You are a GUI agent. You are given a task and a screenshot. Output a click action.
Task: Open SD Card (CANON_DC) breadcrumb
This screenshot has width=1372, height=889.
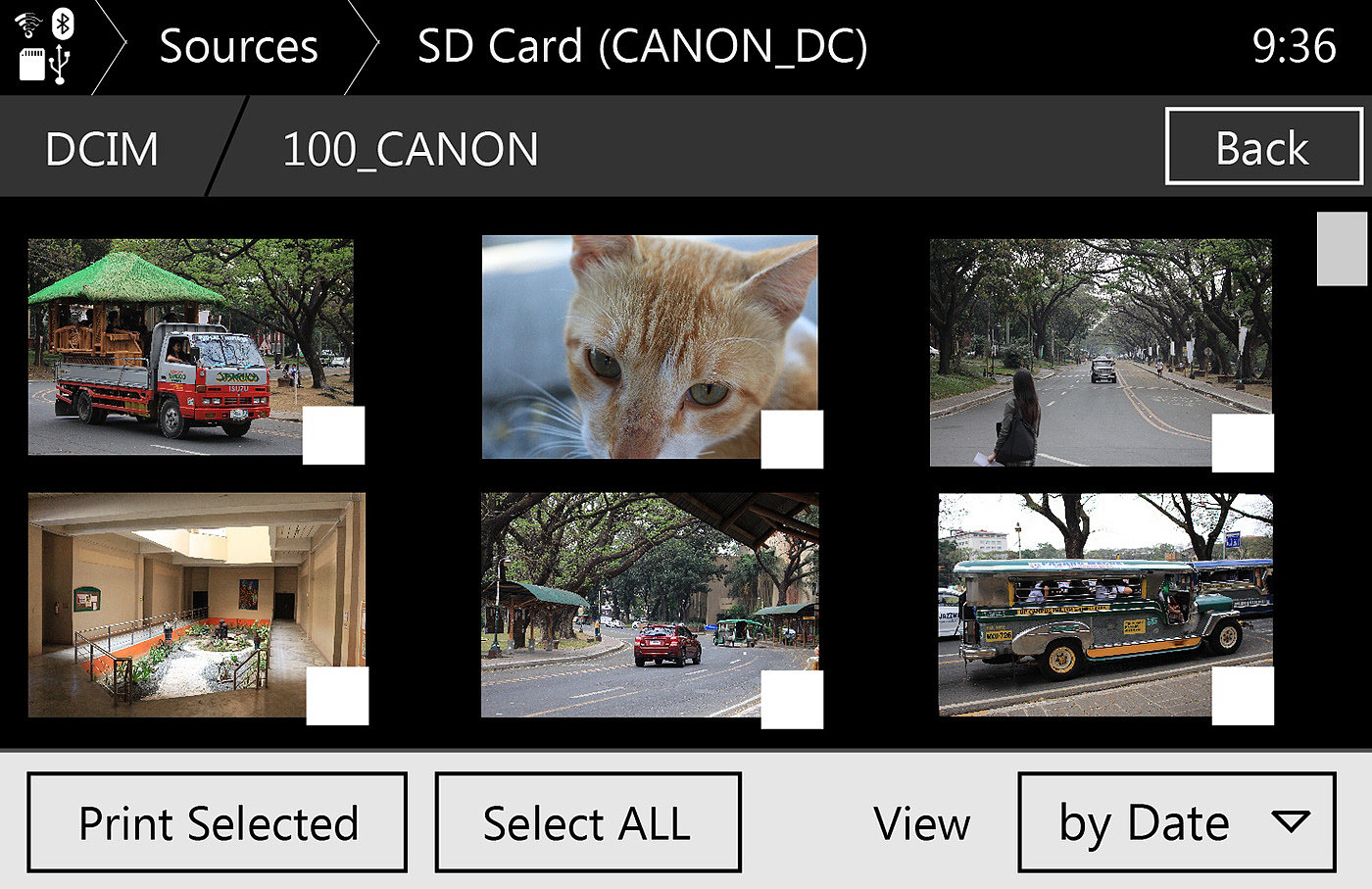[642, 46]
